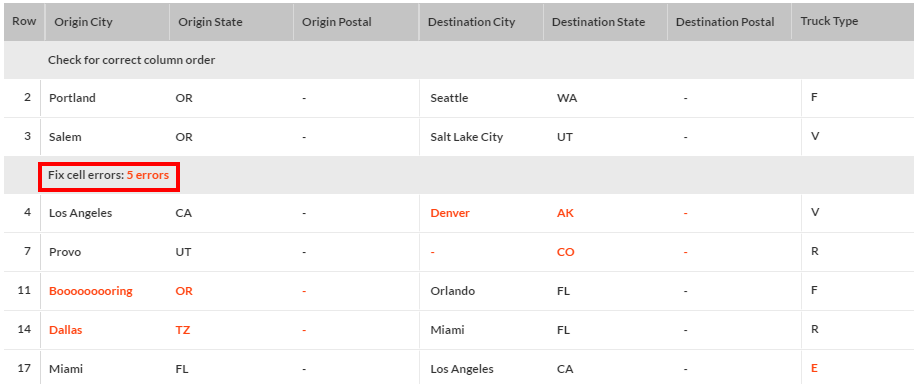Click the erroneous Denver destination cell
914x384 pixels.
pos(450,213)
